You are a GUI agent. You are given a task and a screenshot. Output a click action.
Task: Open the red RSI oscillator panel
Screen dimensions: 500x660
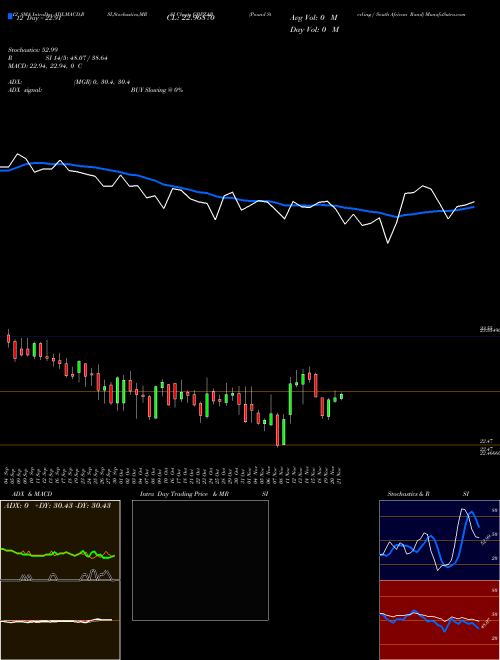[439, 620]
